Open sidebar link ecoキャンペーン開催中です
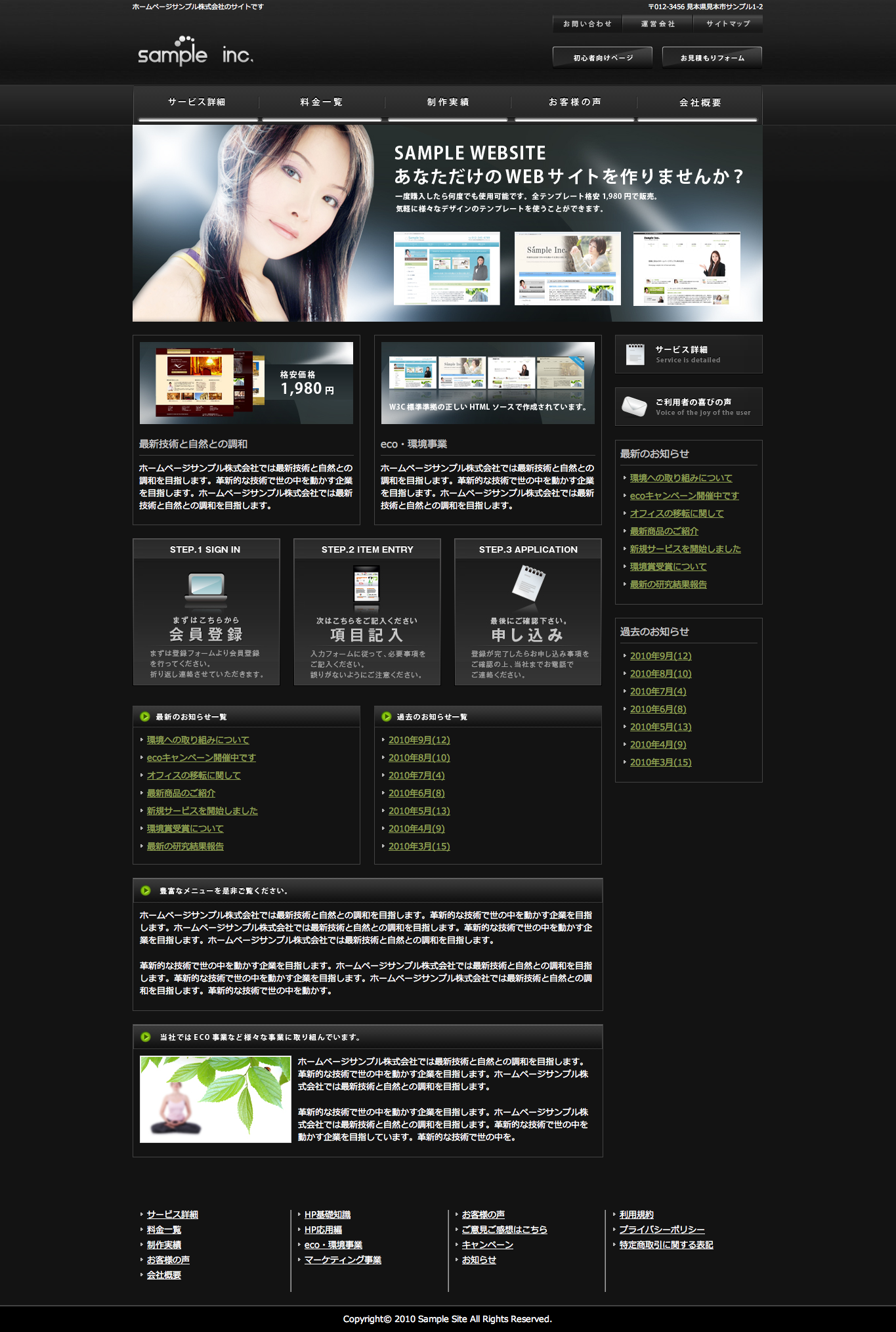 [684, 496]
